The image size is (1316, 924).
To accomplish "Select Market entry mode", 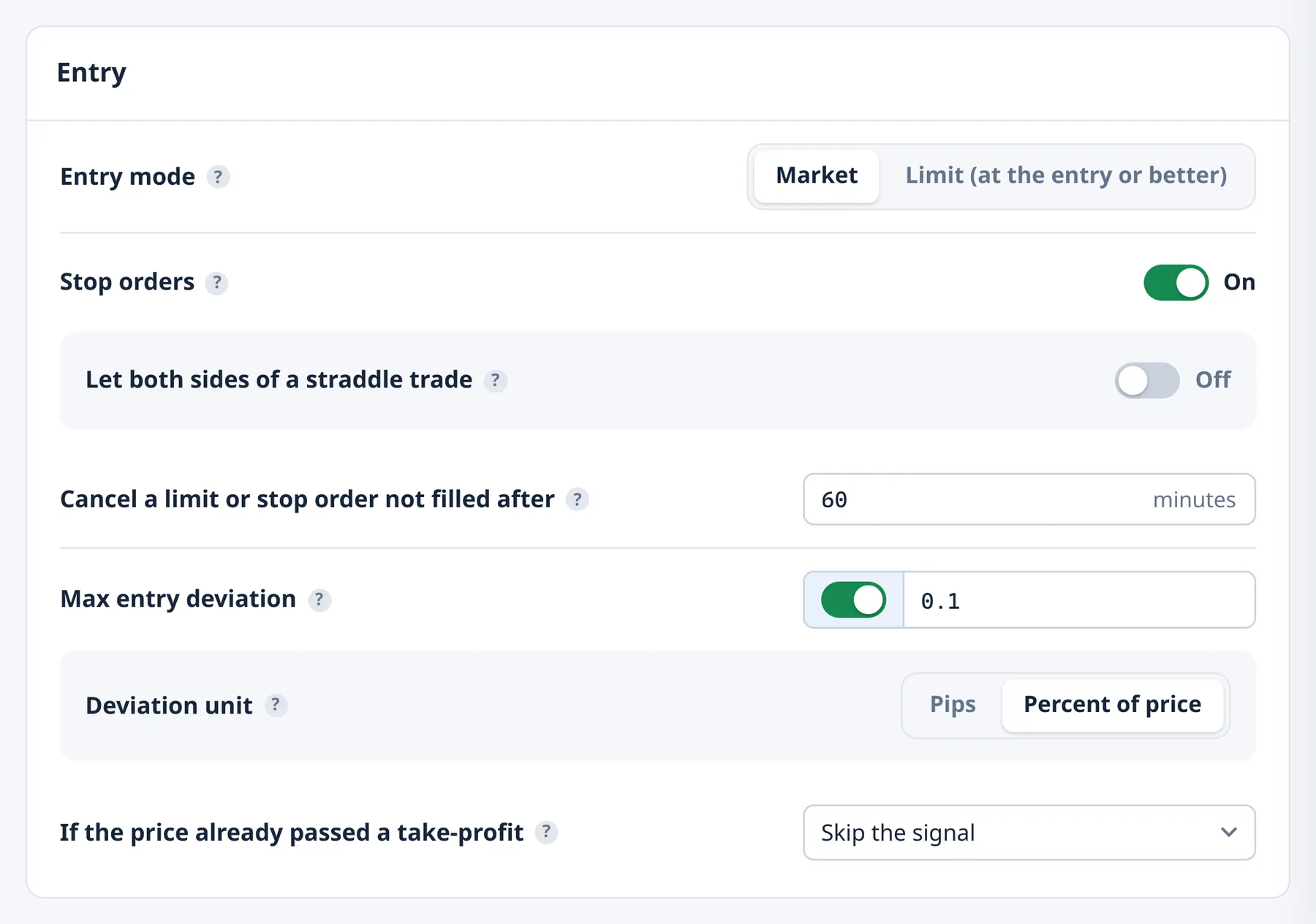I will 817,176.
